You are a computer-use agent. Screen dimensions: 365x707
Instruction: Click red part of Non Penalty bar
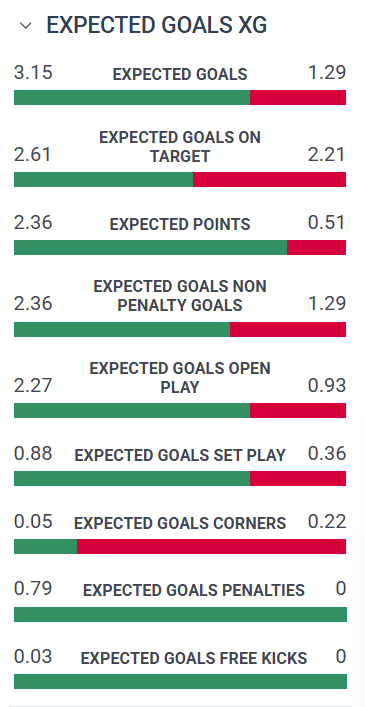click(288, 329)
